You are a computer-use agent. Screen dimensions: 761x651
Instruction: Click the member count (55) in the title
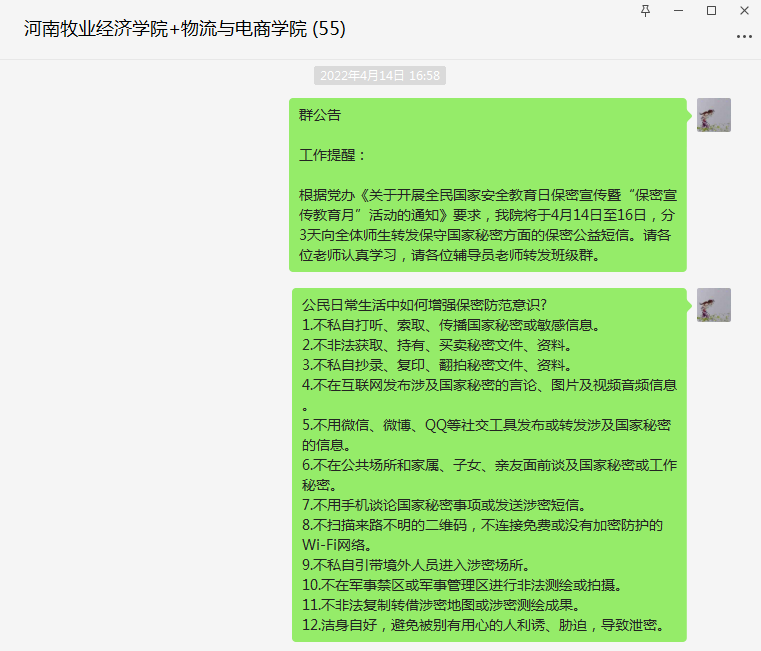[x=329, y=29]
